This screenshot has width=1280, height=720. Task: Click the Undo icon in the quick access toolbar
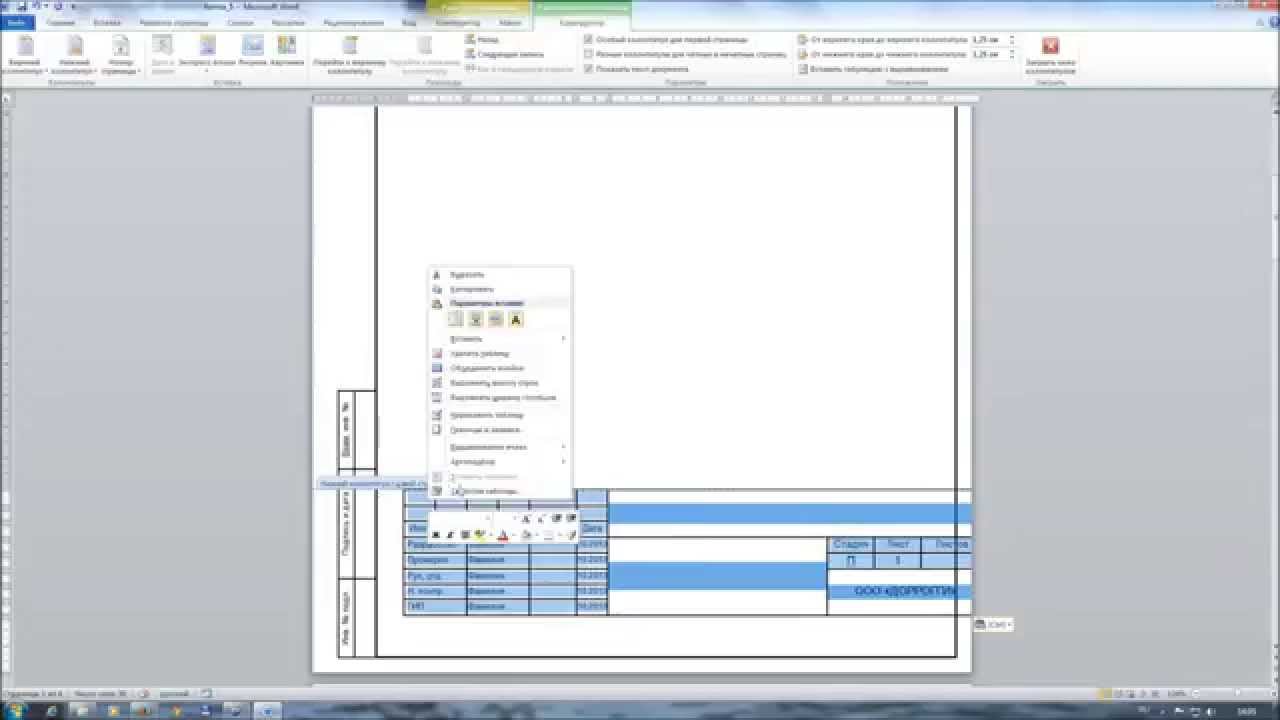[x=36, y=6]
